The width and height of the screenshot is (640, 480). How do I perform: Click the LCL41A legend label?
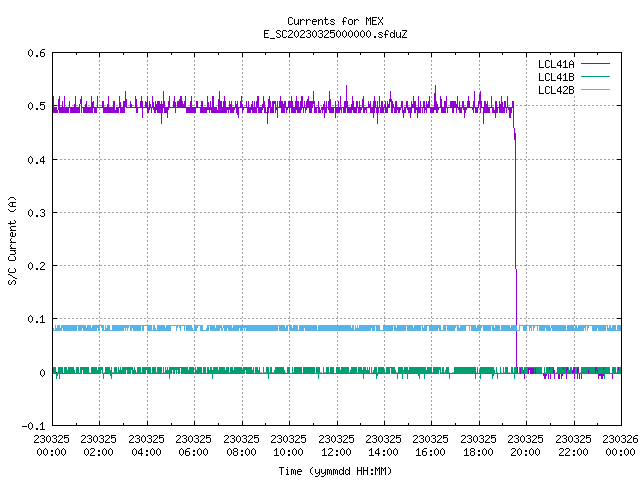coord(556,64)
